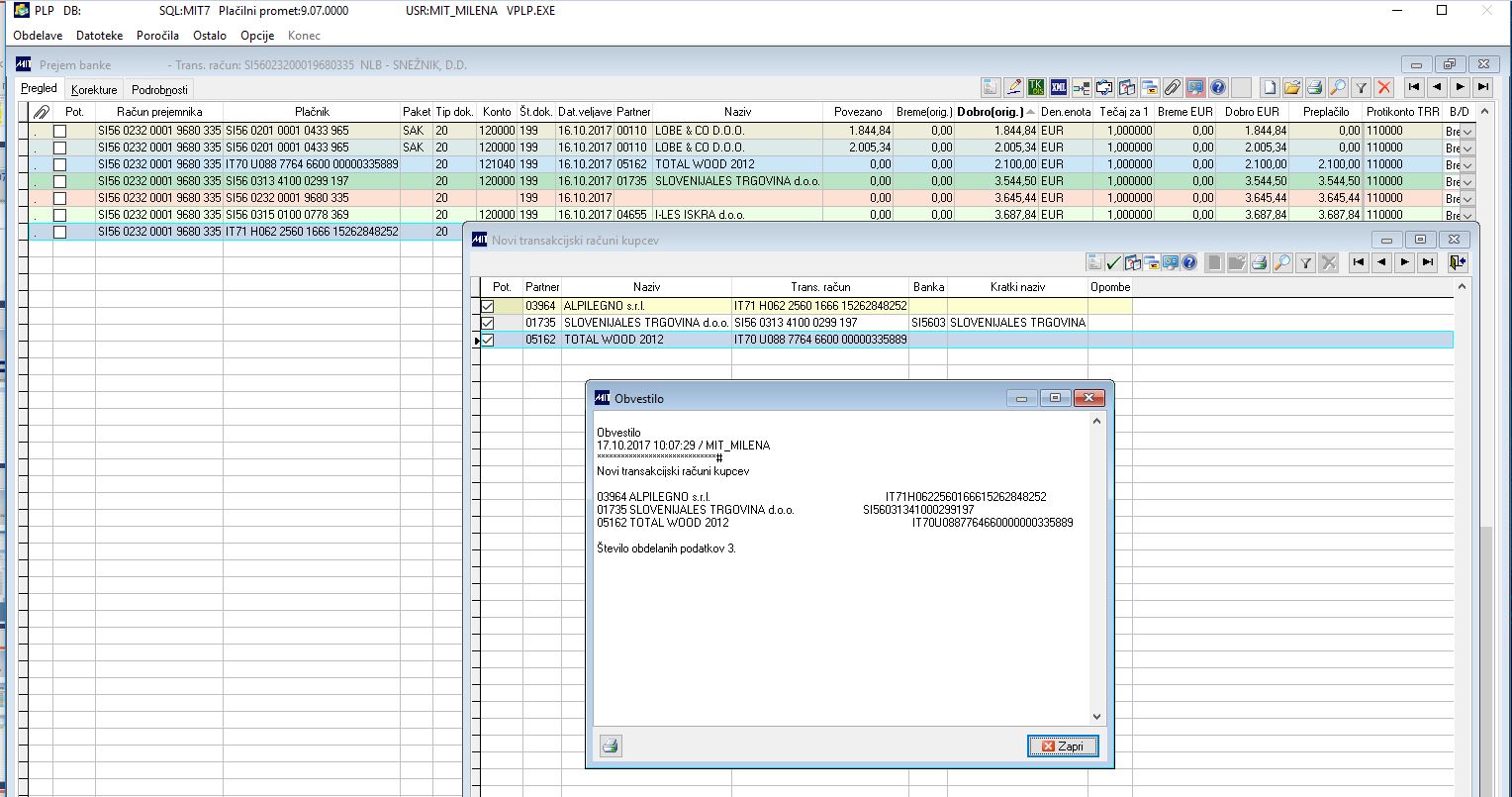The width and height of the screenshot is (1512, 797).
Task: Go to previous record in Prejem banke toolbar
Action: coord(1438,87)
